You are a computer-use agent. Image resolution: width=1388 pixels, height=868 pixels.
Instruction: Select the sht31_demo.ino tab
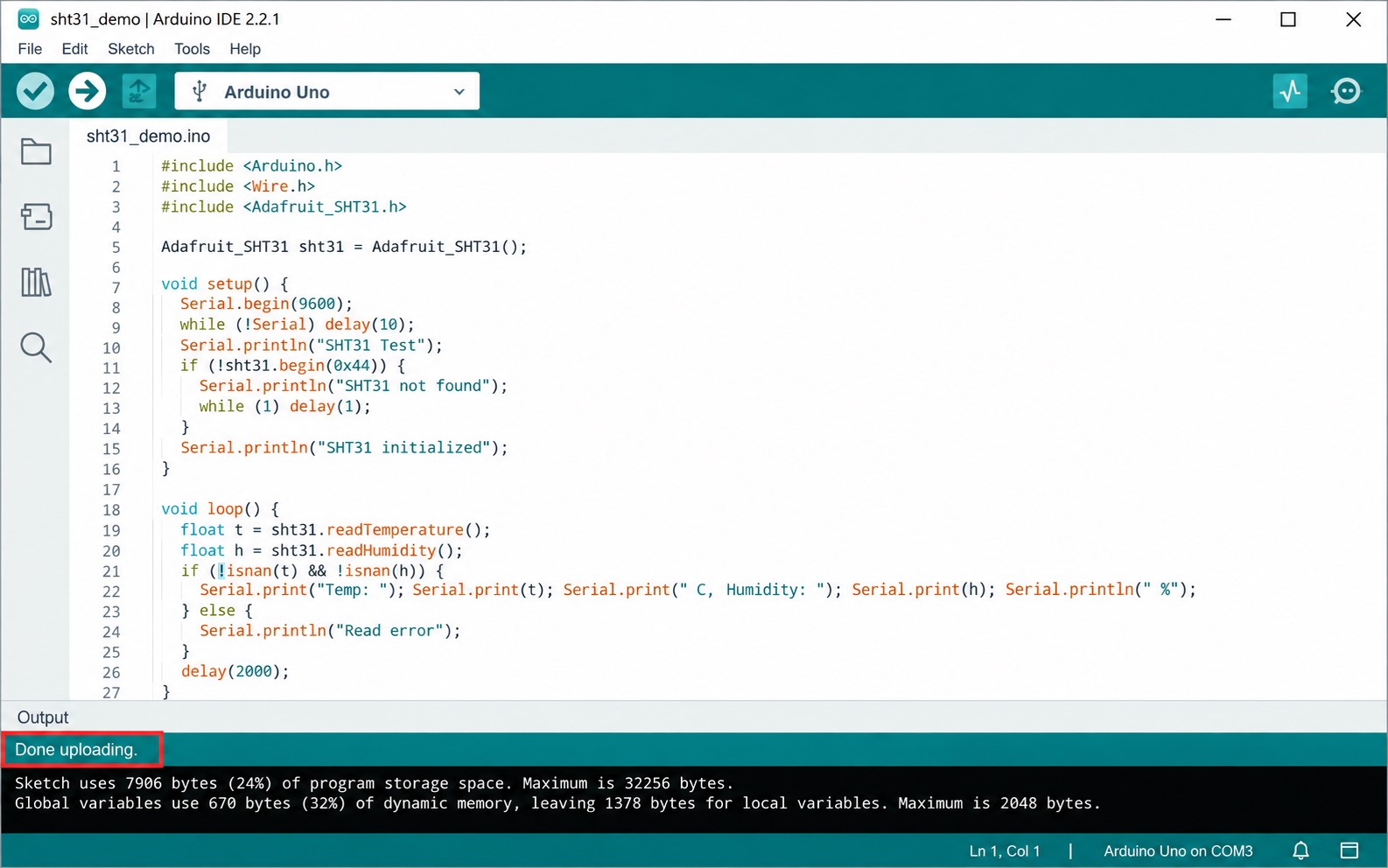tap(149, 136)
